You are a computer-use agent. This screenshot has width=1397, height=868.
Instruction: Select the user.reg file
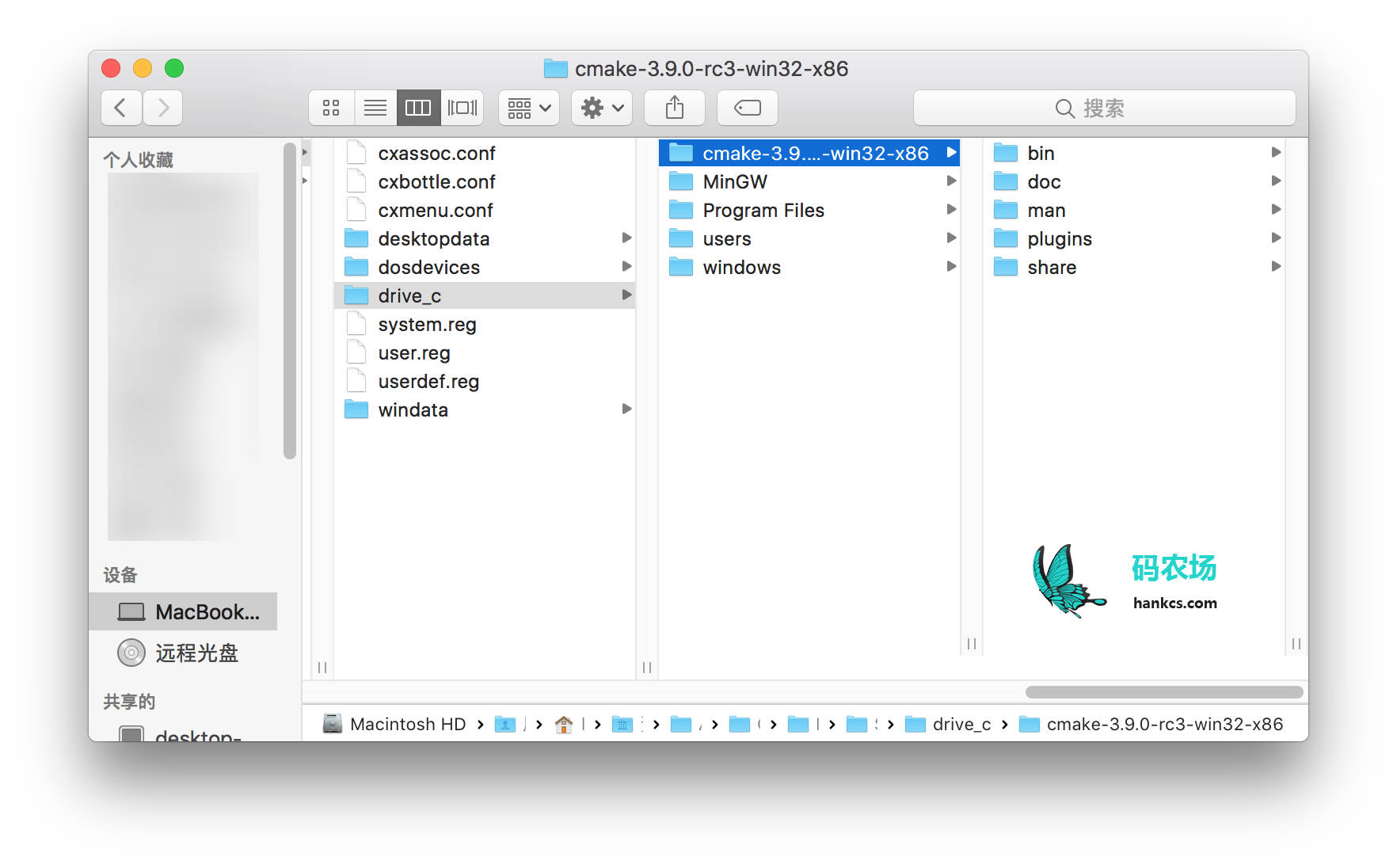pos(485,352)
